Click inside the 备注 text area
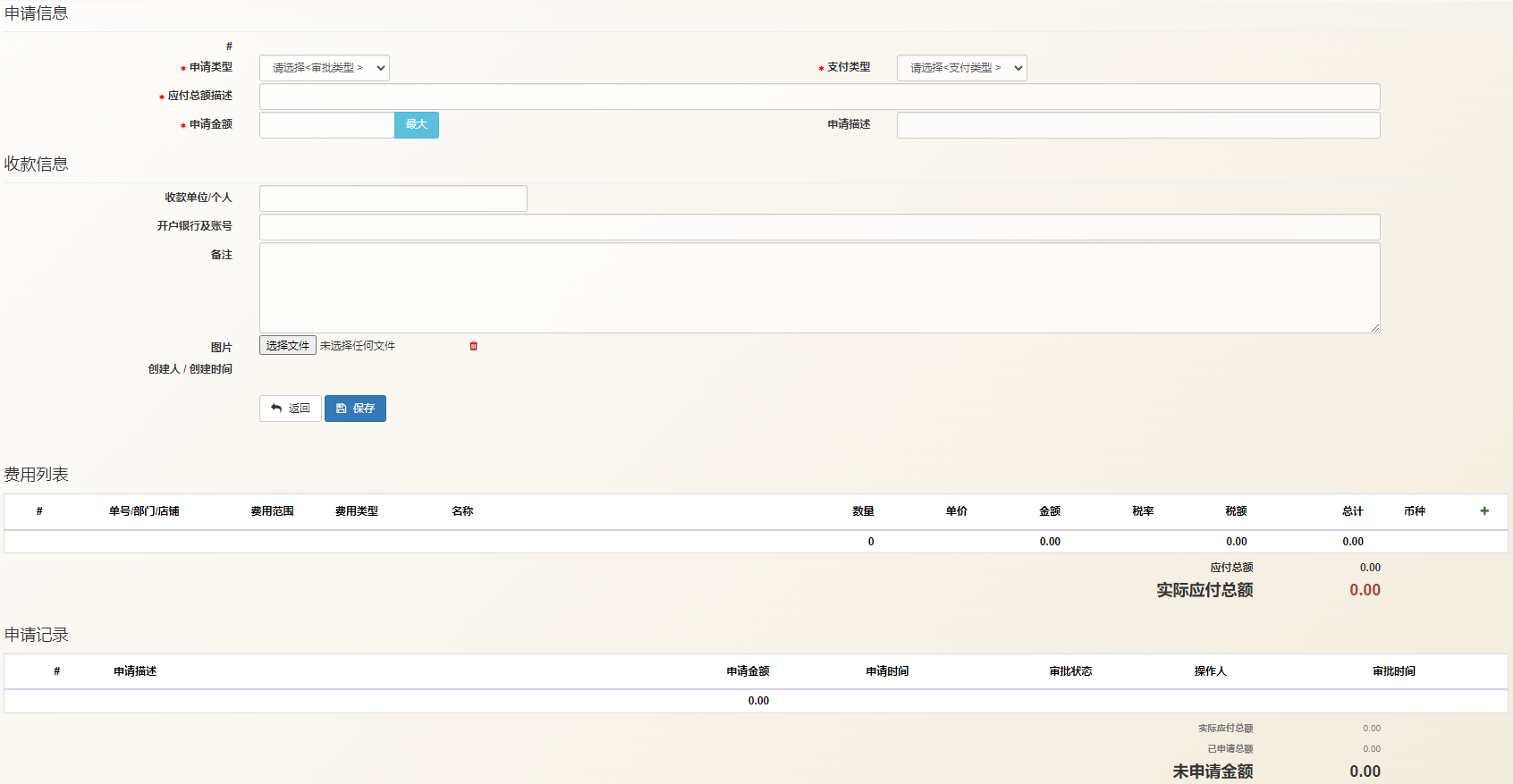Screen dimensions: 1513x784 819,288
